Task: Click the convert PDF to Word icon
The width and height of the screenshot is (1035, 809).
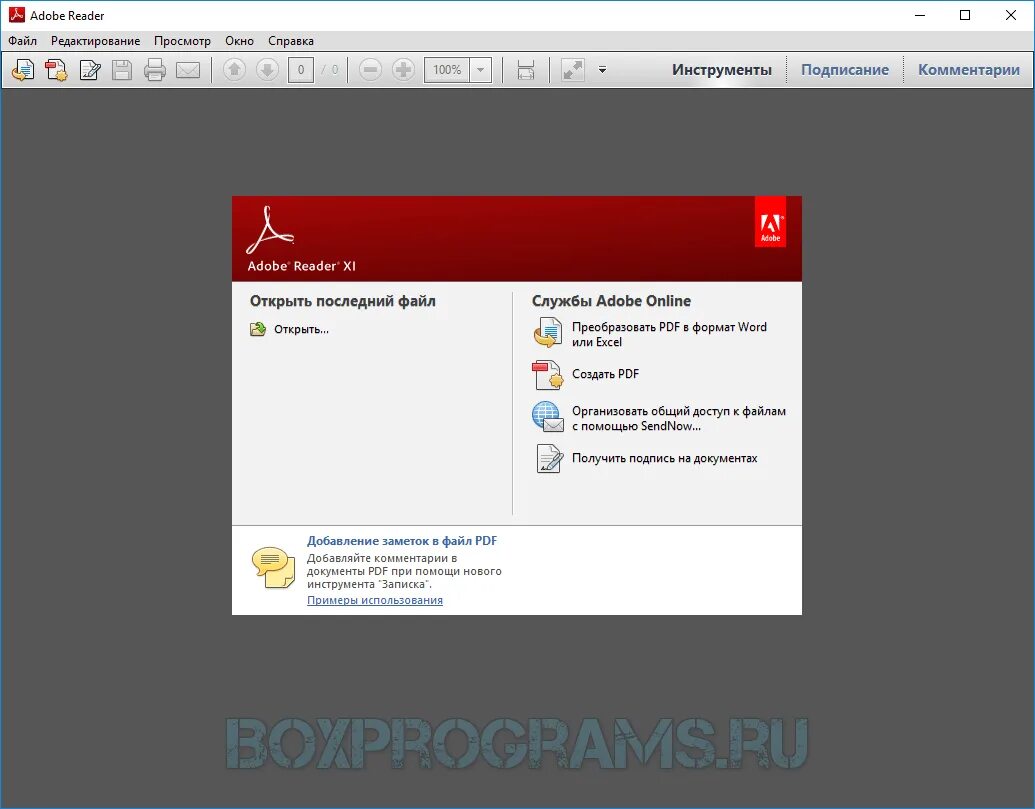Action: coord(547,332)
